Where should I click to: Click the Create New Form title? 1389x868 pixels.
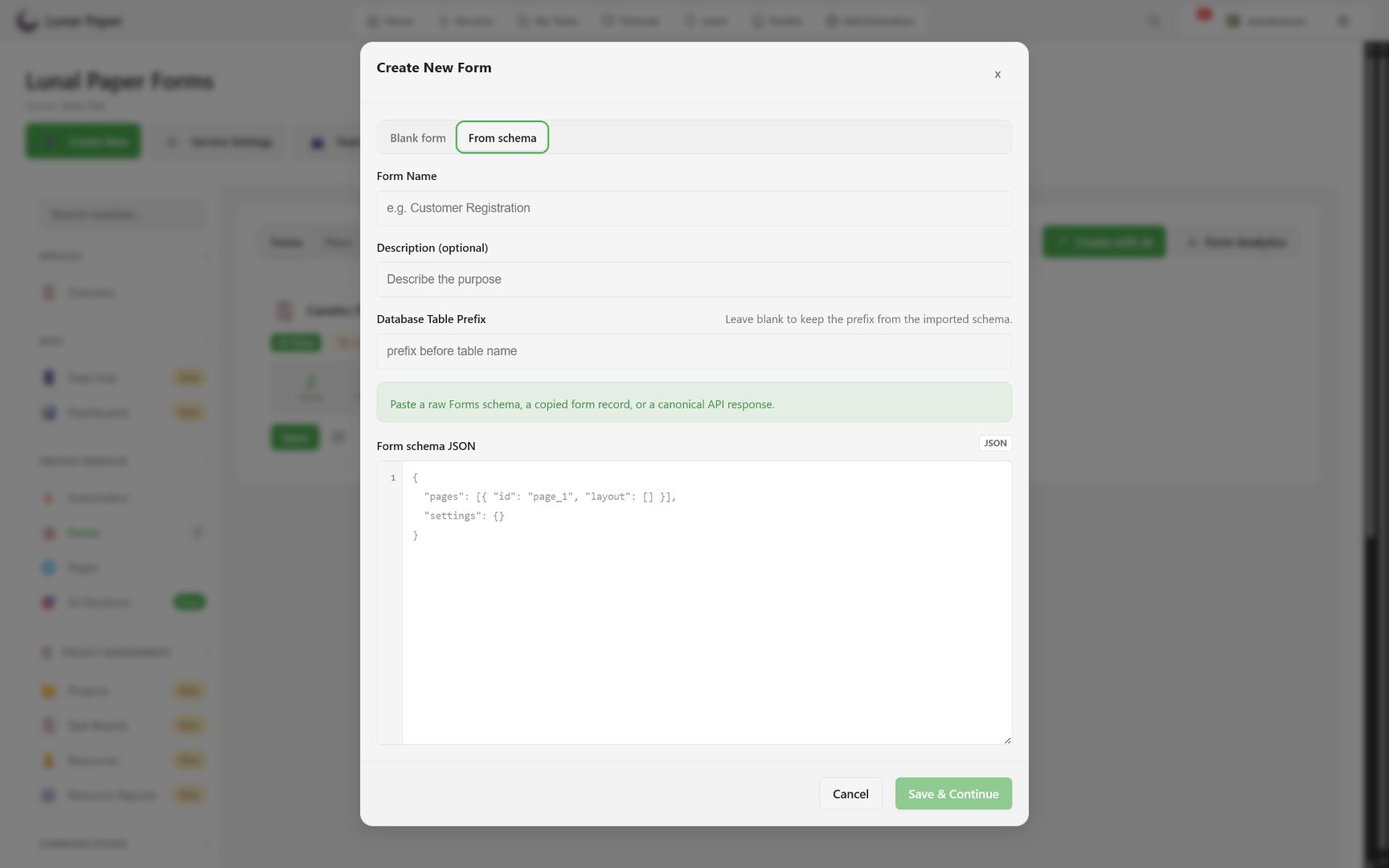click(x=434, y=68)
